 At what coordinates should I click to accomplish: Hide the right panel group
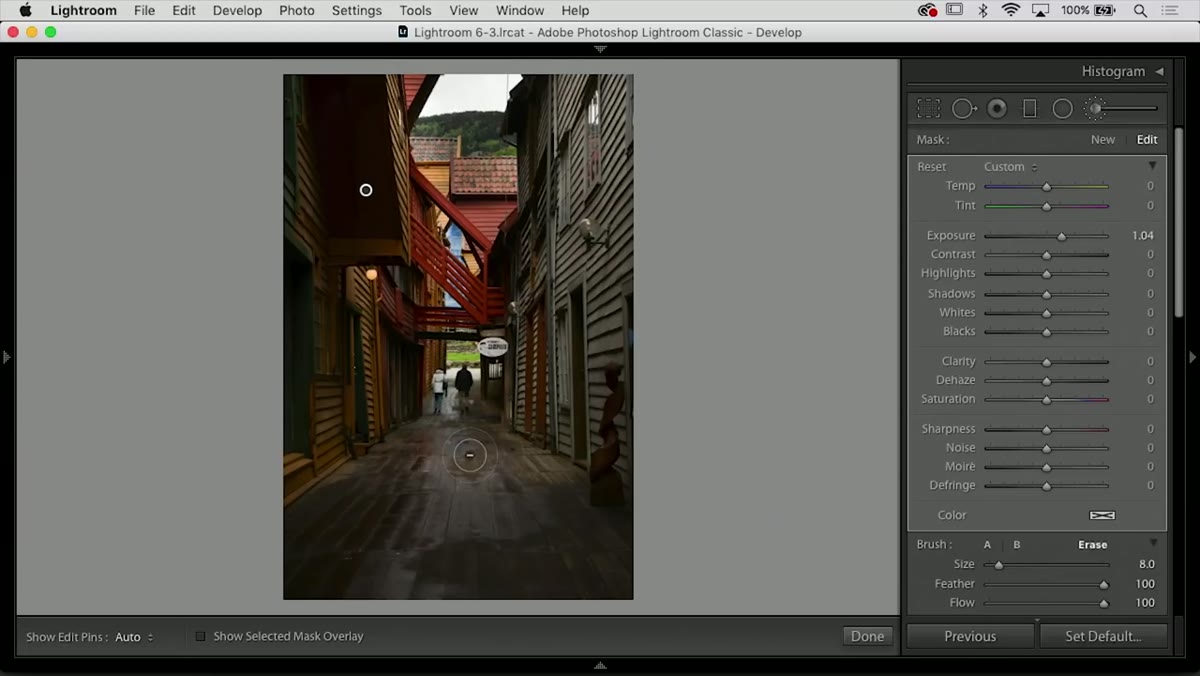point(1192,357)
